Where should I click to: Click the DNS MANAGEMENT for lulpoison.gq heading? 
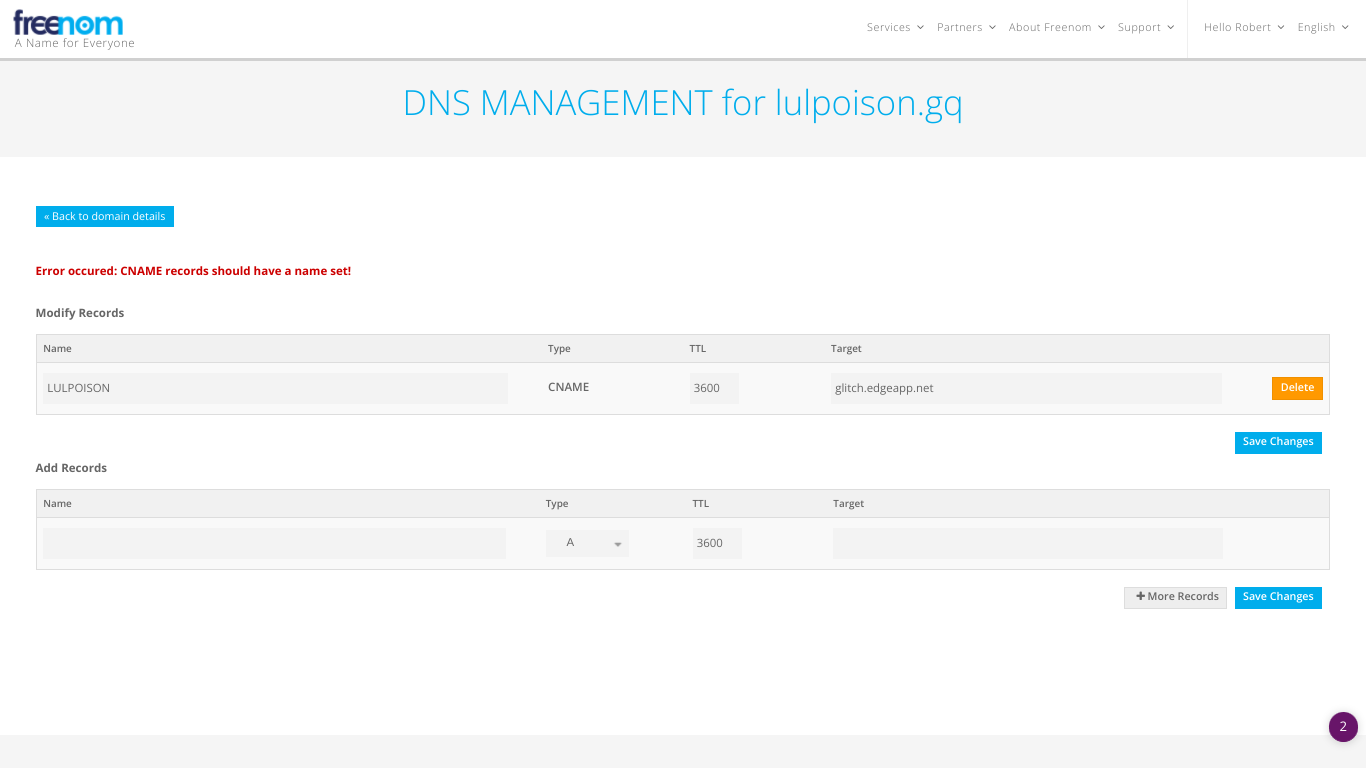point(683,104)
